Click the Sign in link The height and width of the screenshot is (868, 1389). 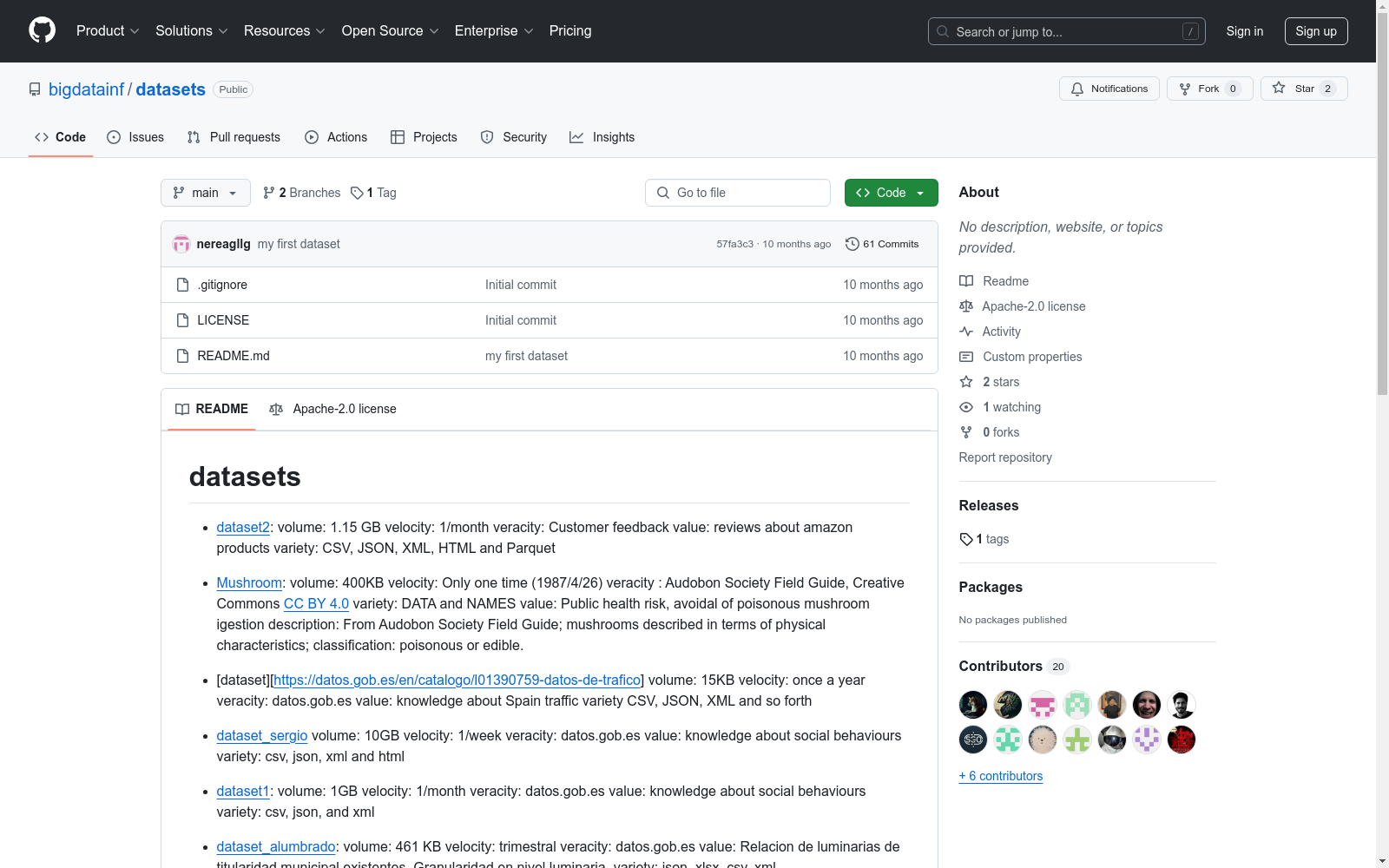click(x=1245, y=31)
